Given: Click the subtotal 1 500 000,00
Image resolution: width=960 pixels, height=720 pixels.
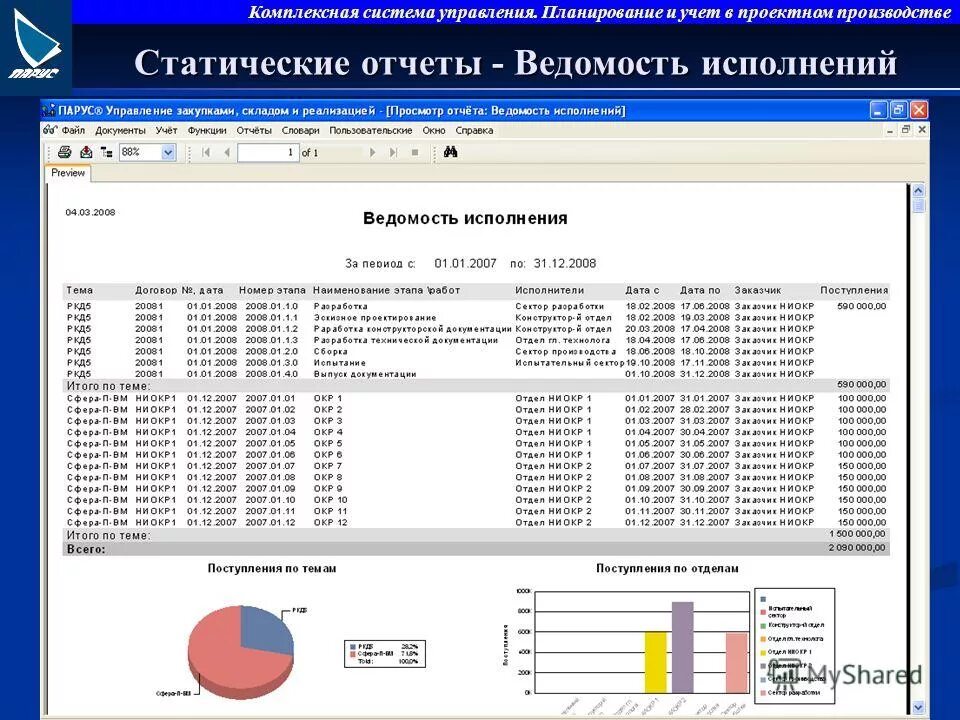Looking at the screenshot, I should pyautogui.click(x=857, y=534).
